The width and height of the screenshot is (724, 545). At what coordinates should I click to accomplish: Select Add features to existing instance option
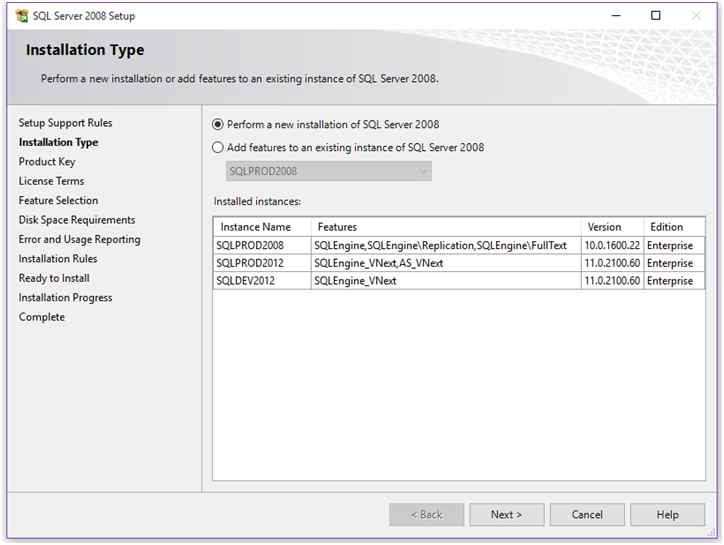coord(217,147)
